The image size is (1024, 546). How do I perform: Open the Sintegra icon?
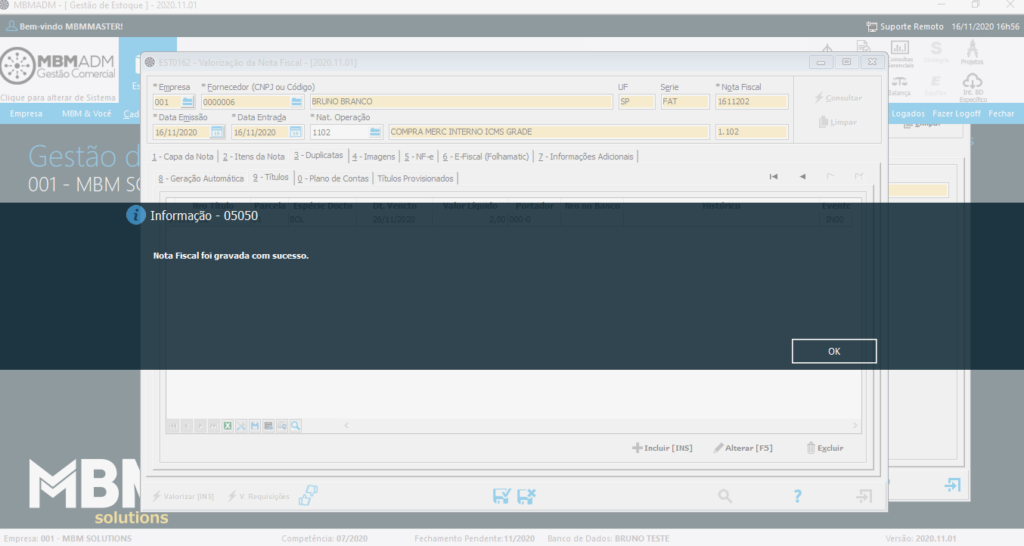click(x=936, y=52)
